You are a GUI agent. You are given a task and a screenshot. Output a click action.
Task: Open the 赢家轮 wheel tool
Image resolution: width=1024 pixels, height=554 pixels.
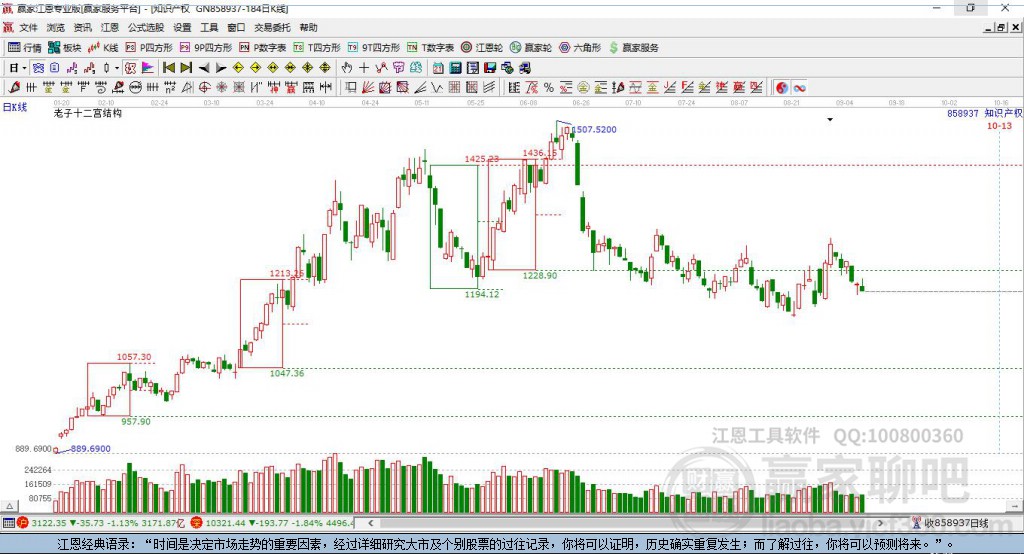(x=531, y=48)
